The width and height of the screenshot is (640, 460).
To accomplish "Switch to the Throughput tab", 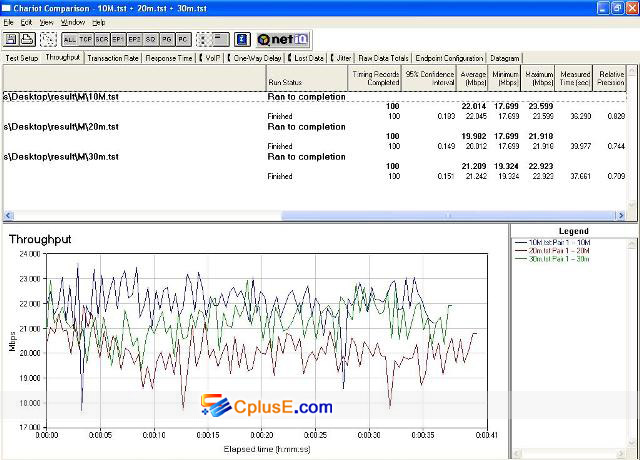I will pyautogui.click(x=62, y=57).
